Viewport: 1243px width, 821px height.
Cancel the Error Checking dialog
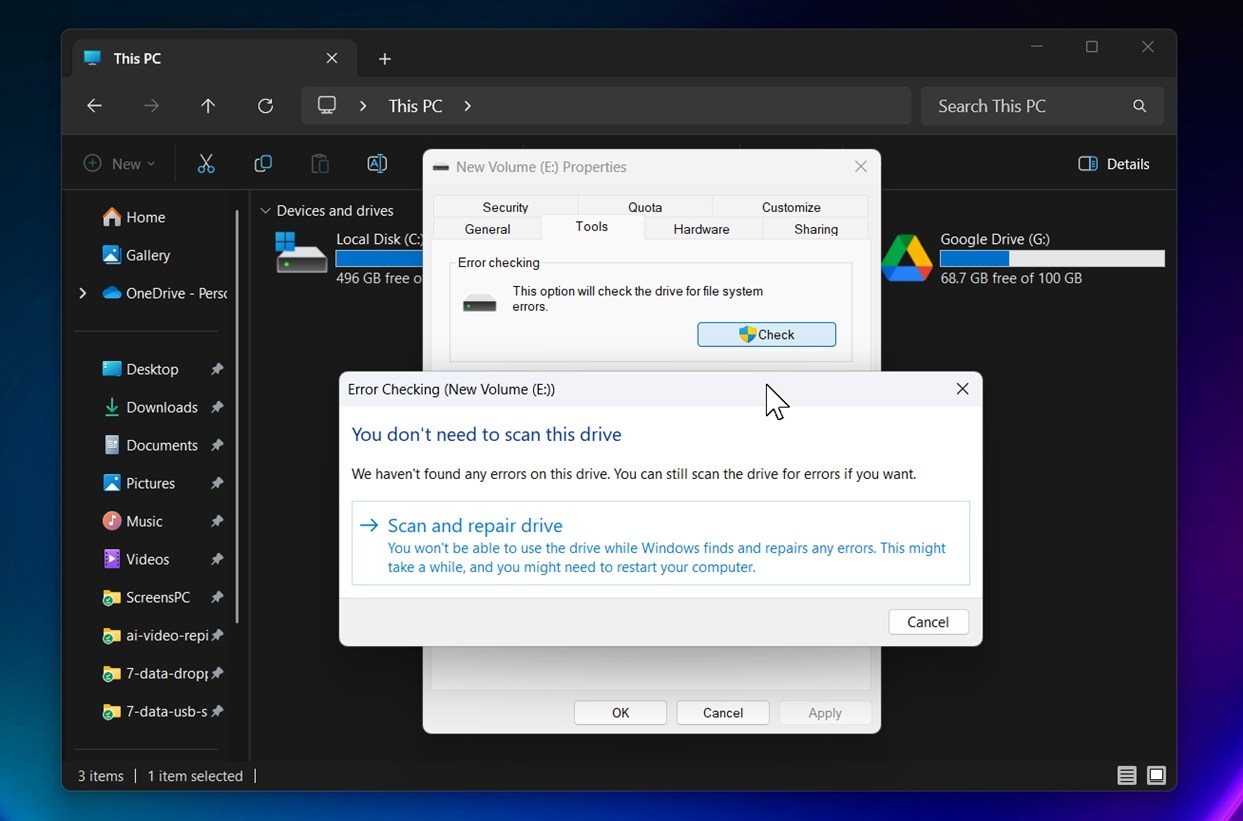click(x=927, y=622)
